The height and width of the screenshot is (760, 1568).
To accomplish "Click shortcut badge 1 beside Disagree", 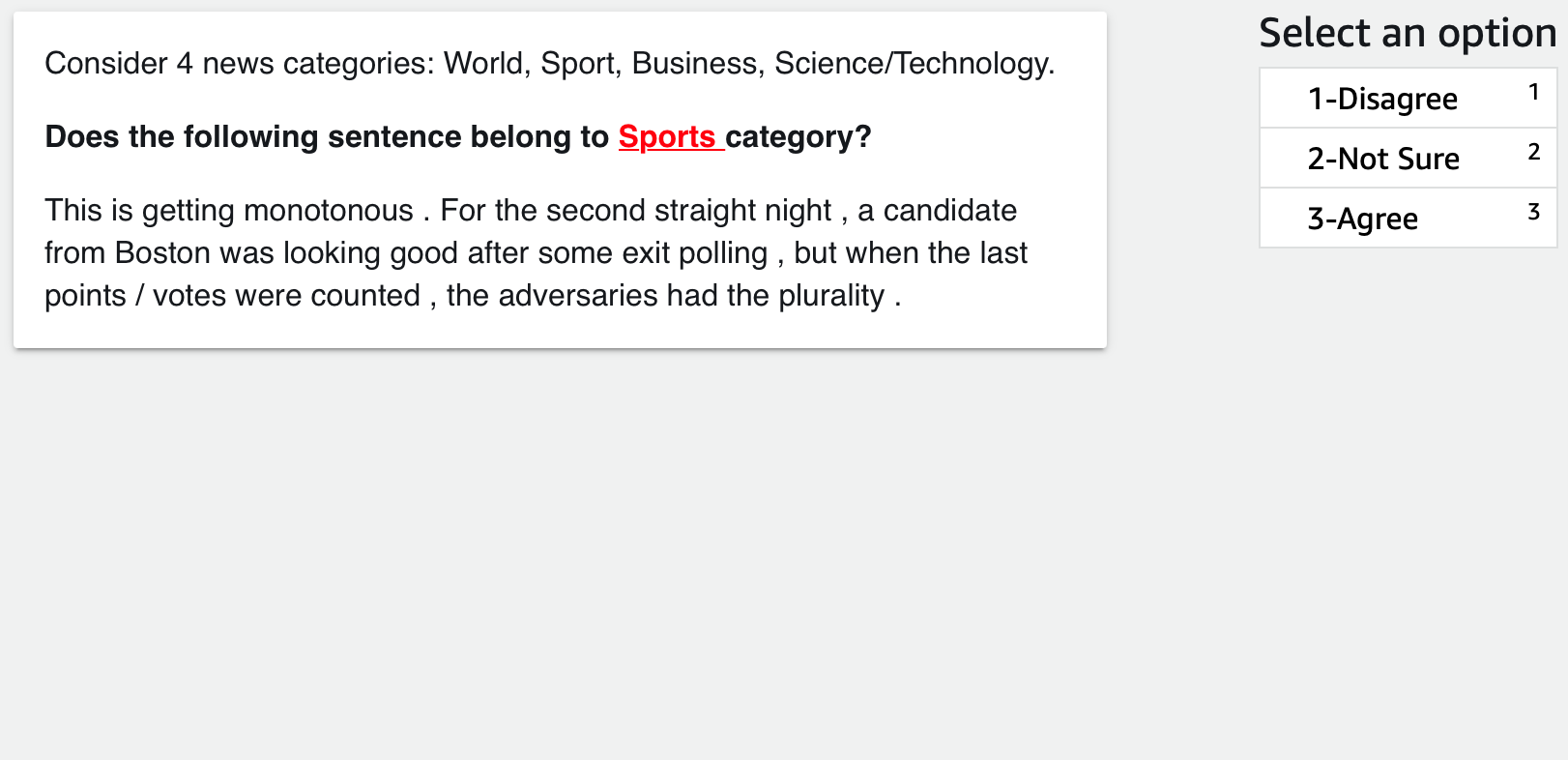I will [1533, 92].
